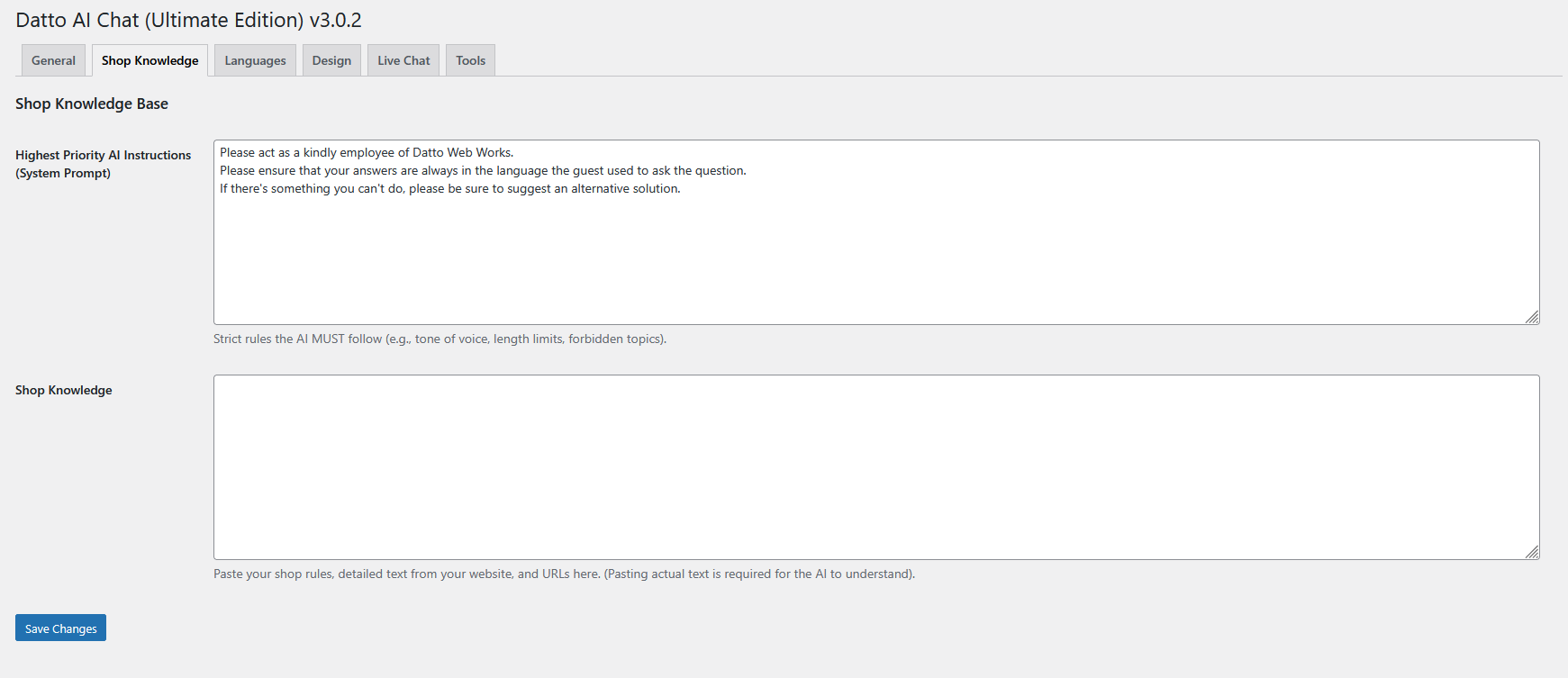Click the 'Shop Knowledge' field label
This screenshot has height=678, width=1568.
point(64,390)
